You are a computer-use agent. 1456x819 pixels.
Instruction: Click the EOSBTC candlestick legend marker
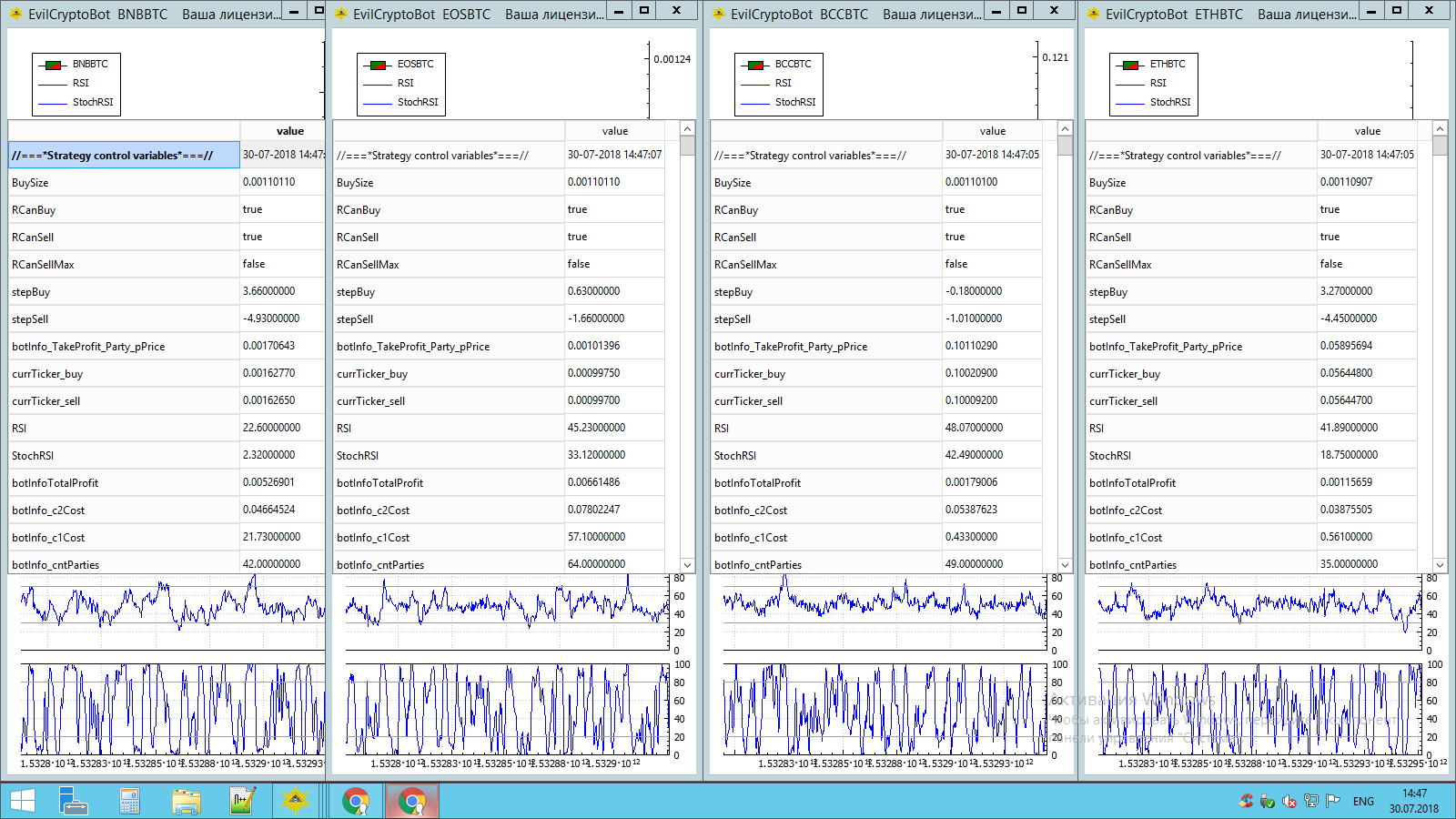[x=378, y=65]
